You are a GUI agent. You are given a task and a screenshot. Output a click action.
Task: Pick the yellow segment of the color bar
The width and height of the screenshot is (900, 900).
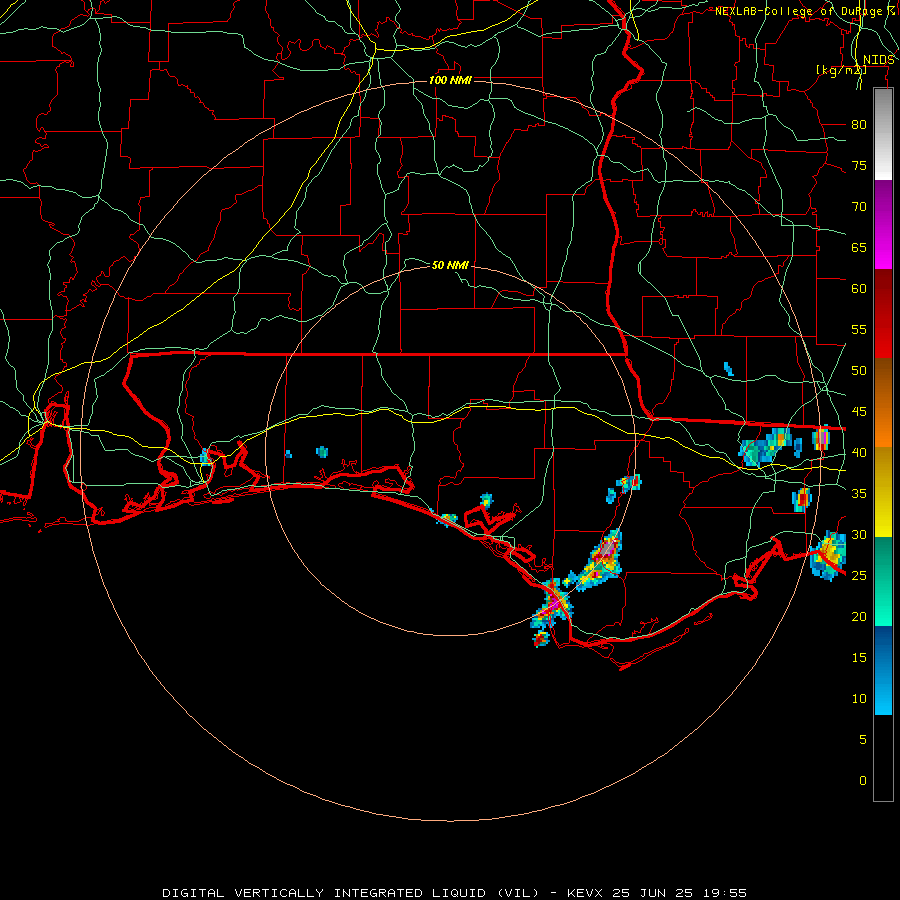tap(883, 492)
